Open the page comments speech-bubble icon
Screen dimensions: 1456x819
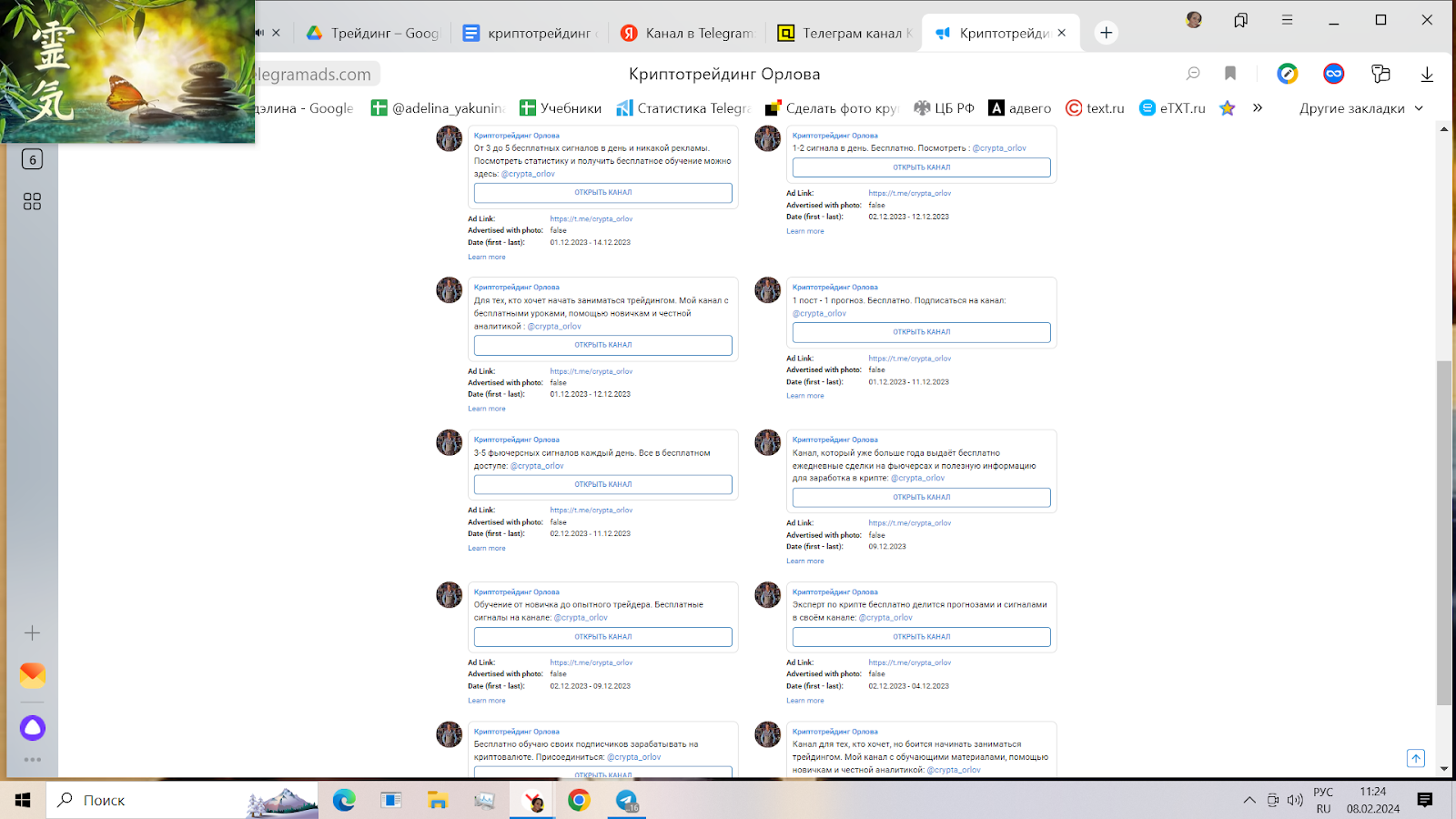pos(1193,74)
